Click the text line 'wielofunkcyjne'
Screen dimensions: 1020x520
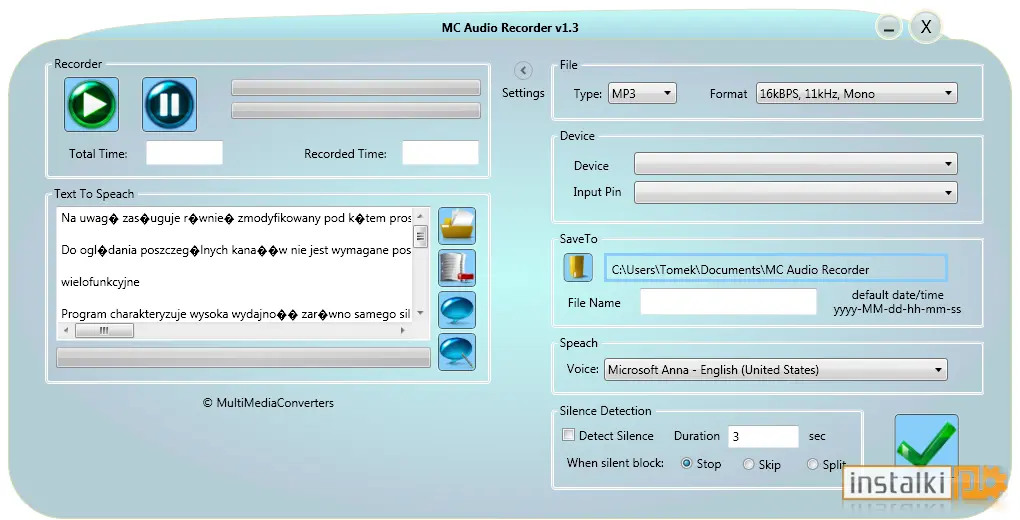tap(100, 282)
